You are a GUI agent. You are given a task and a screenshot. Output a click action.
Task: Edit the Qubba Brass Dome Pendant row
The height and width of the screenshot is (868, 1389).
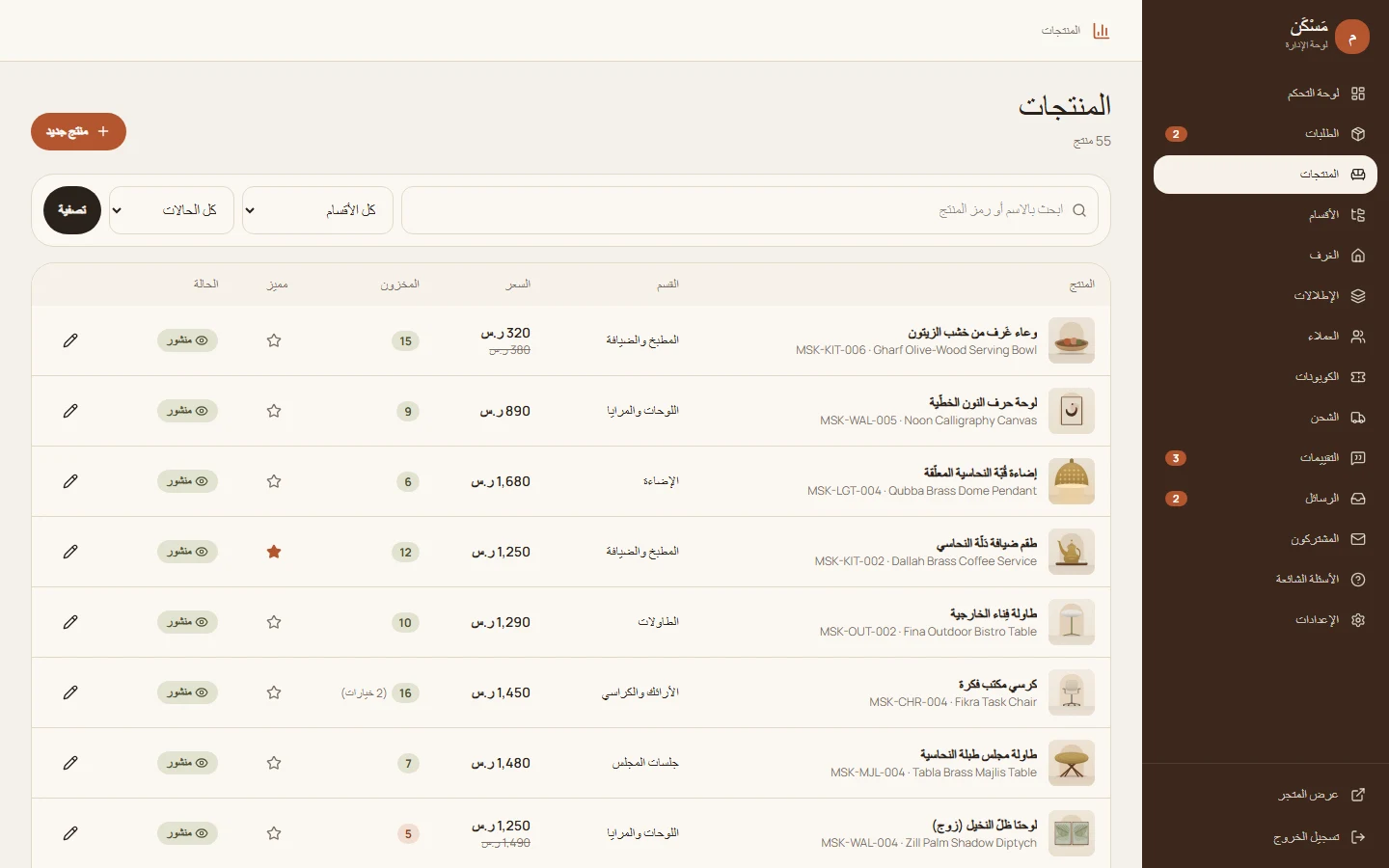coord(70,481)
